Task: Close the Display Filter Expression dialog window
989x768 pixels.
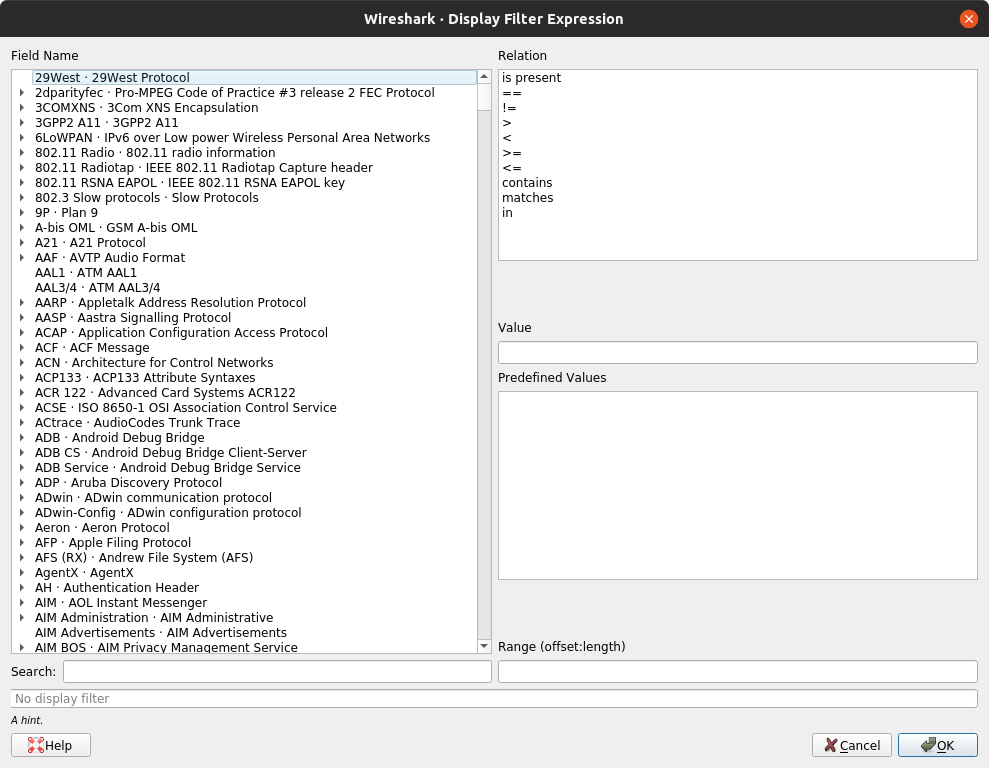Action: point(968,18)
